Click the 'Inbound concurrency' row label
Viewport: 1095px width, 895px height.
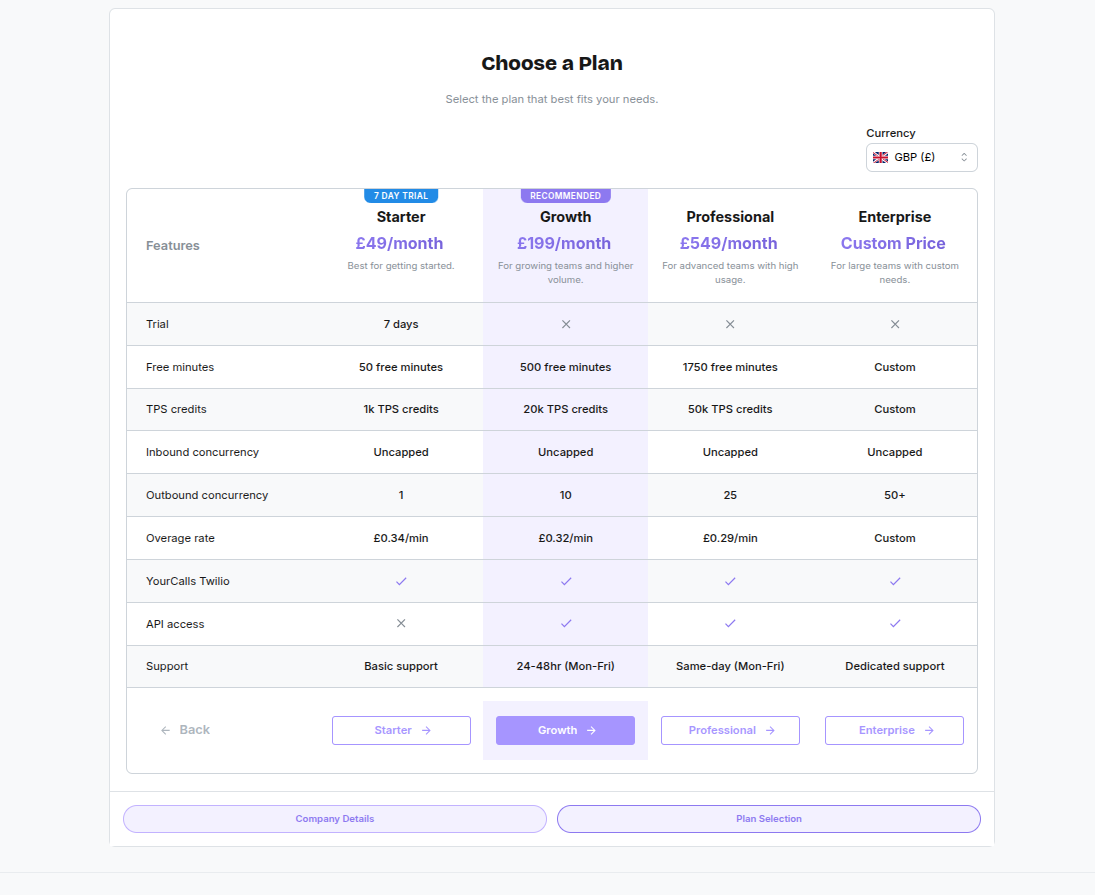point(203,452)
